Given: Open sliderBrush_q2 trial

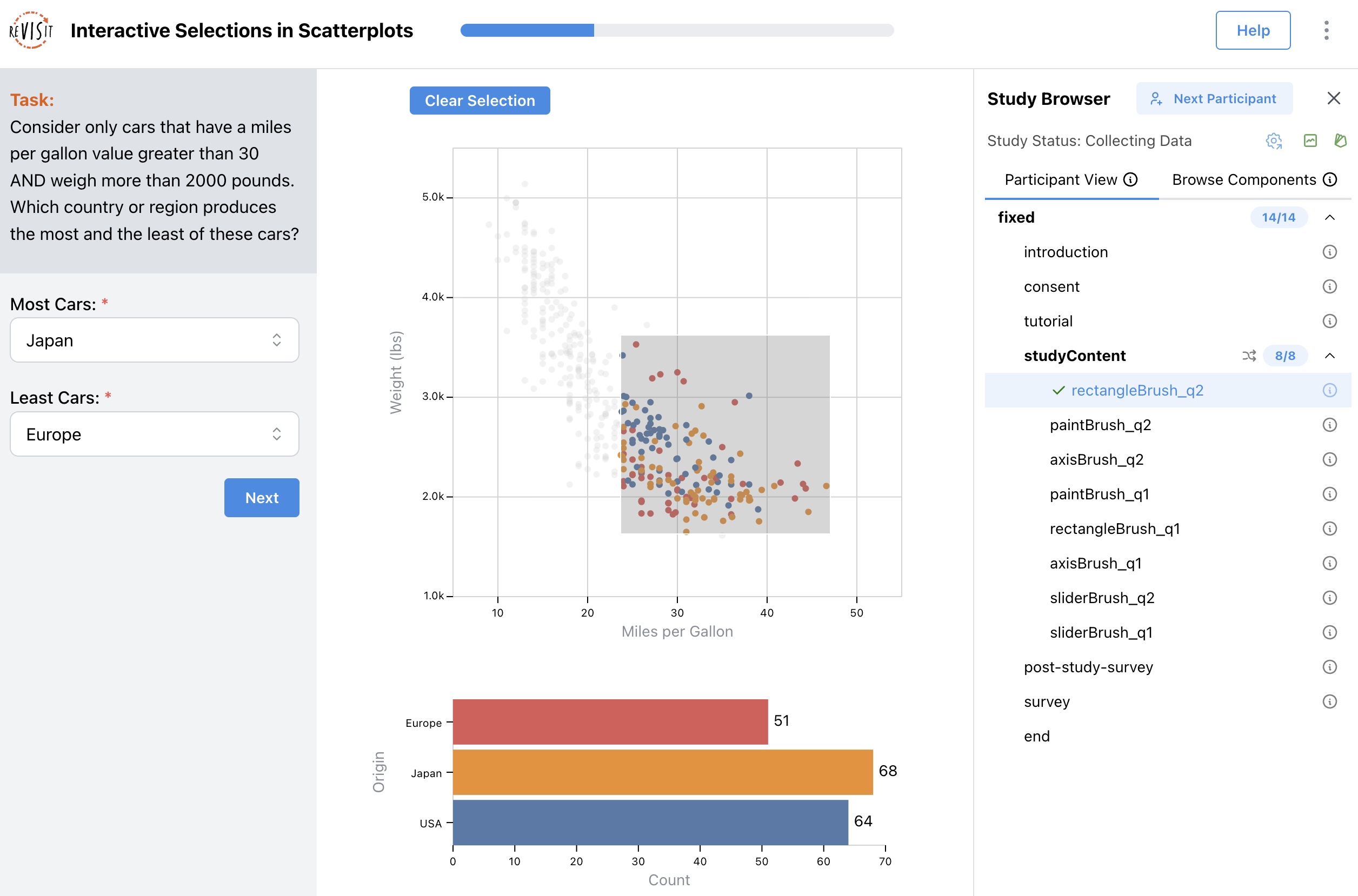Looking at the screenshot, I should pyautogui.click(x=1102, y=598).
